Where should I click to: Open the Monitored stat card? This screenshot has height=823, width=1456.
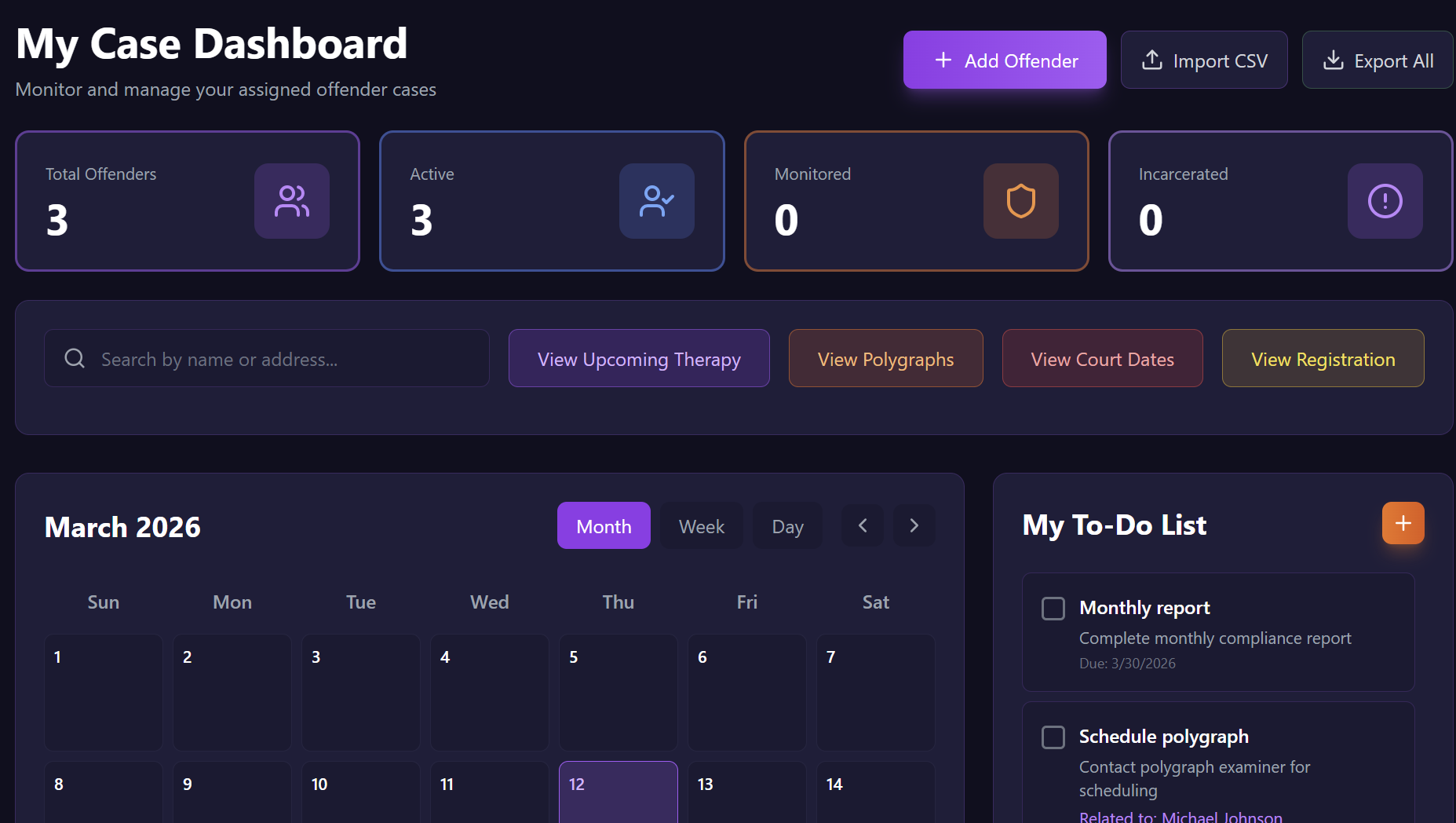pos(917,201)
